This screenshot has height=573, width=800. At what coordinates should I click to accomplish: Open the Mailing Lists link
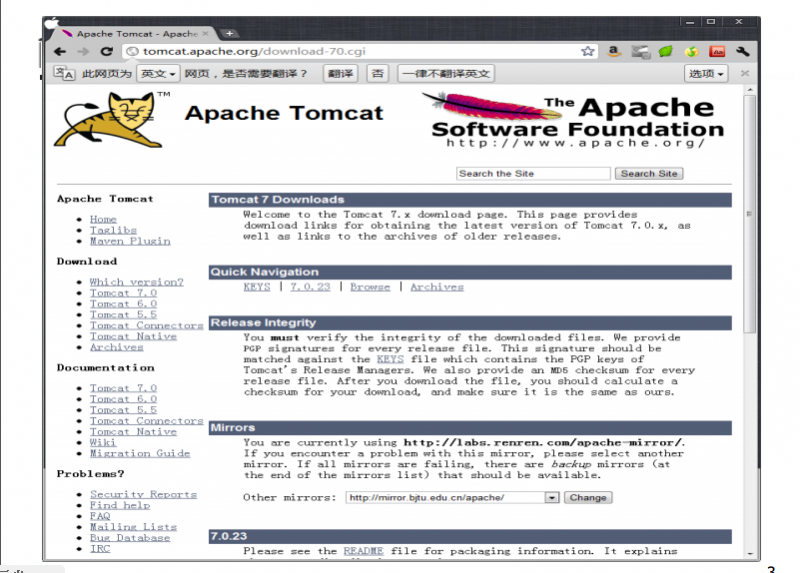[x=133, y=527]
